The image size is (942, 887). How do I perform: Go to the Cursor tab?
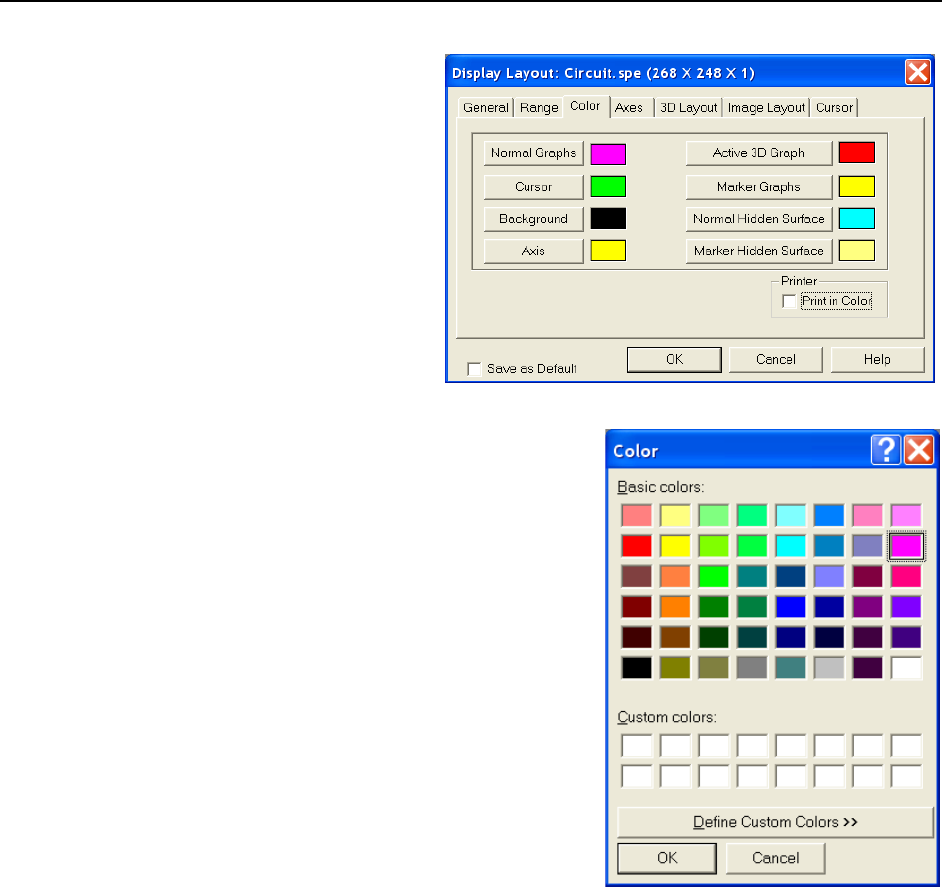pos(834,108)
